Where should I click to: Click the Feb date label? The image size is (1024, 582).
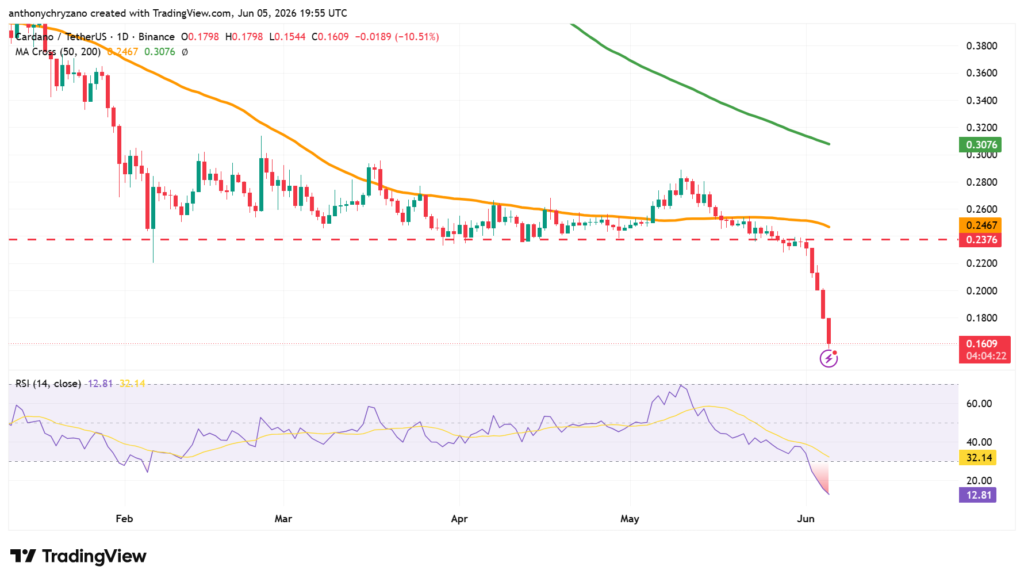[124, 519]
